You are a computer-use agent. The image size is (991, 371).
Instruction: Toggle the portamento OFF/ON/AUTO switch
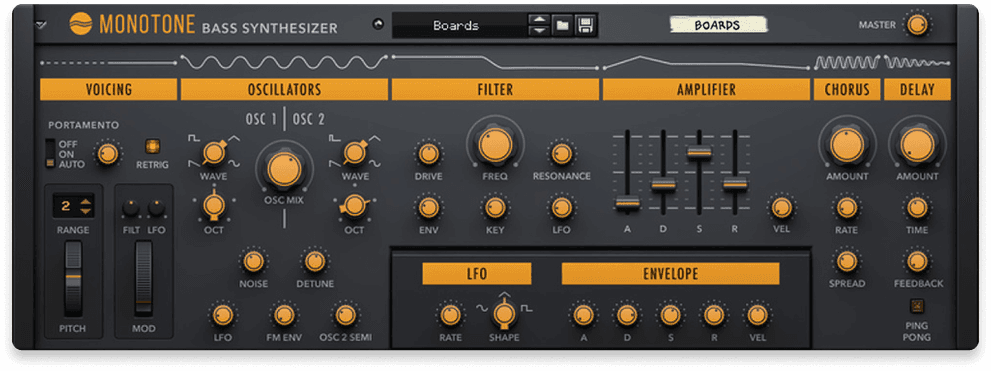[51, 154]
